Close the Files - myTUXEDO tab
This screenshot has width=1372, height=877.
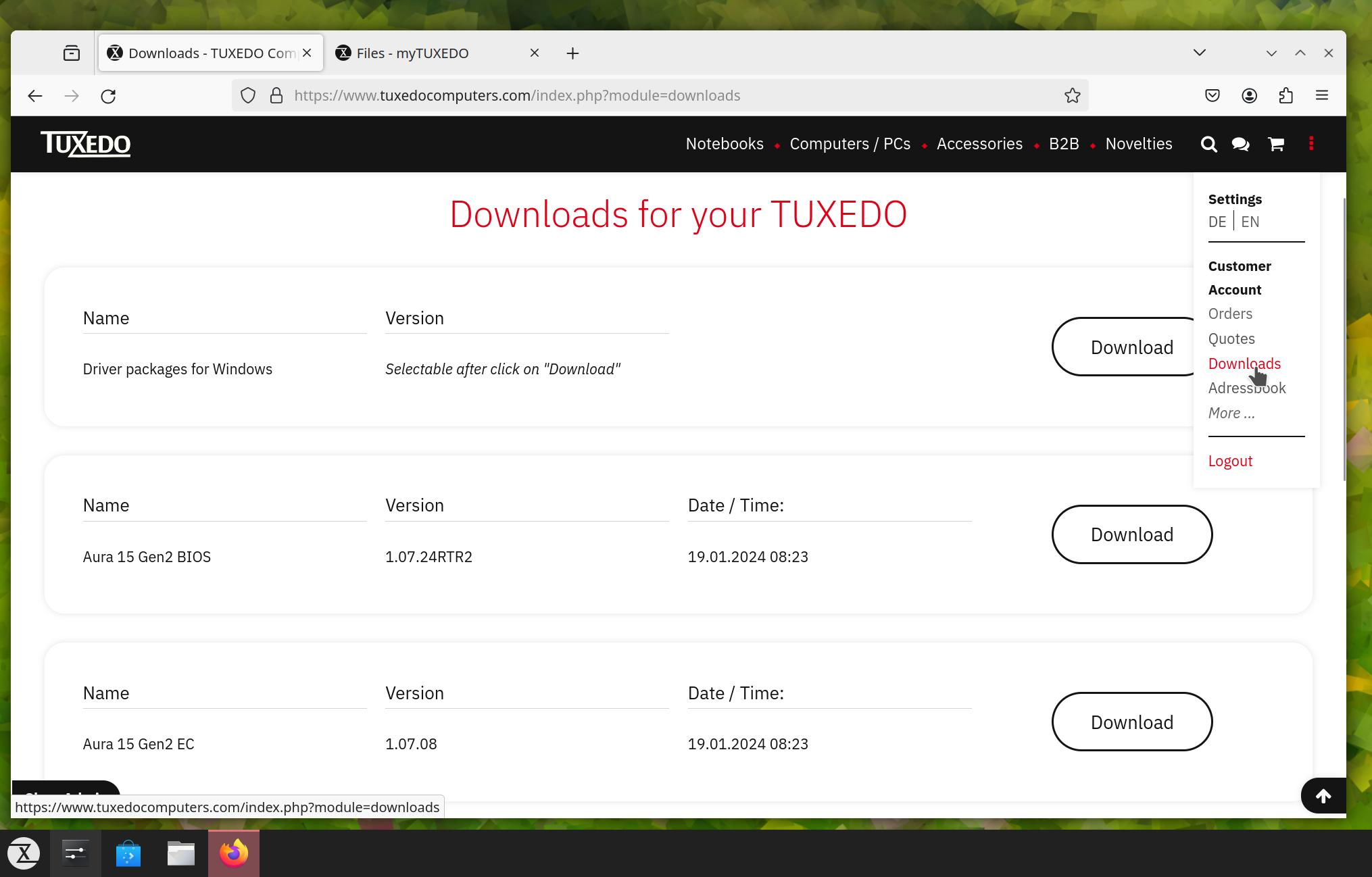(535, 53)
